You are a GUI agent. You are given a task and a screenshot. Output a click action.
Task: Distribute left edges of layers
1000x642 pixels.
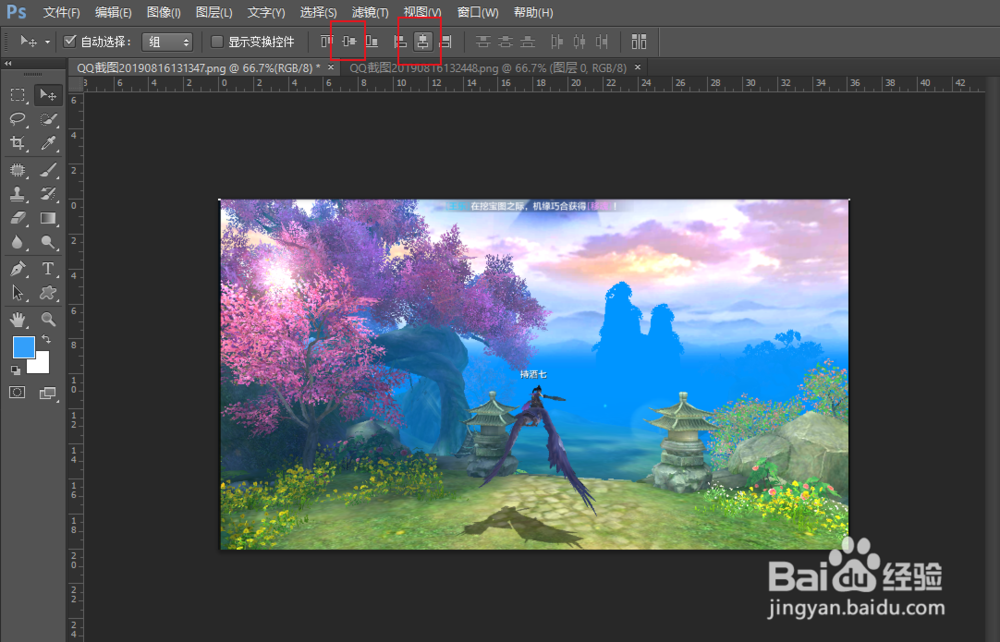pos(557,41)
